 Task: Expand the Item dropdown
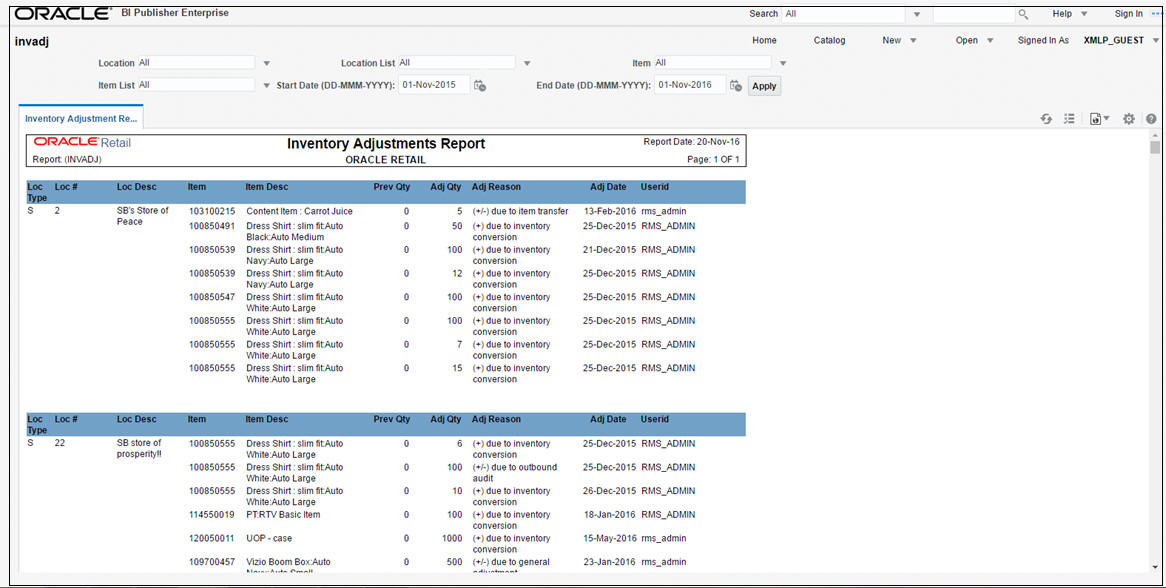click(783, 62)
